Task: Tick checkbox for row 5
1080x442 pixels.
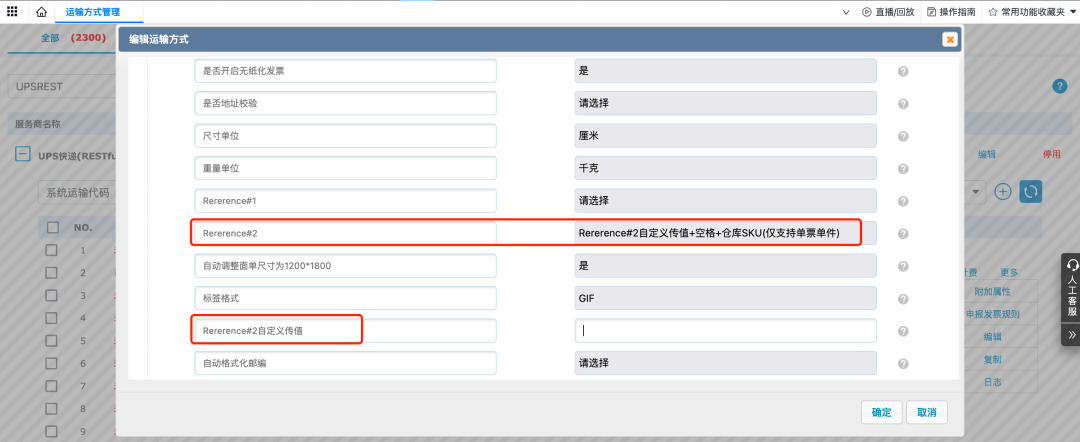Action: pos(52,341)
